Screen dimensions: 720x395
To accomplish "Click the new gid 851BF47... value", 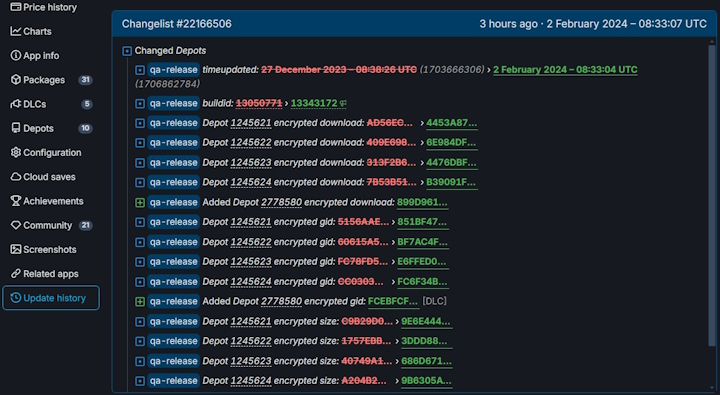I will pyautogui.click(x=422, y=222).
